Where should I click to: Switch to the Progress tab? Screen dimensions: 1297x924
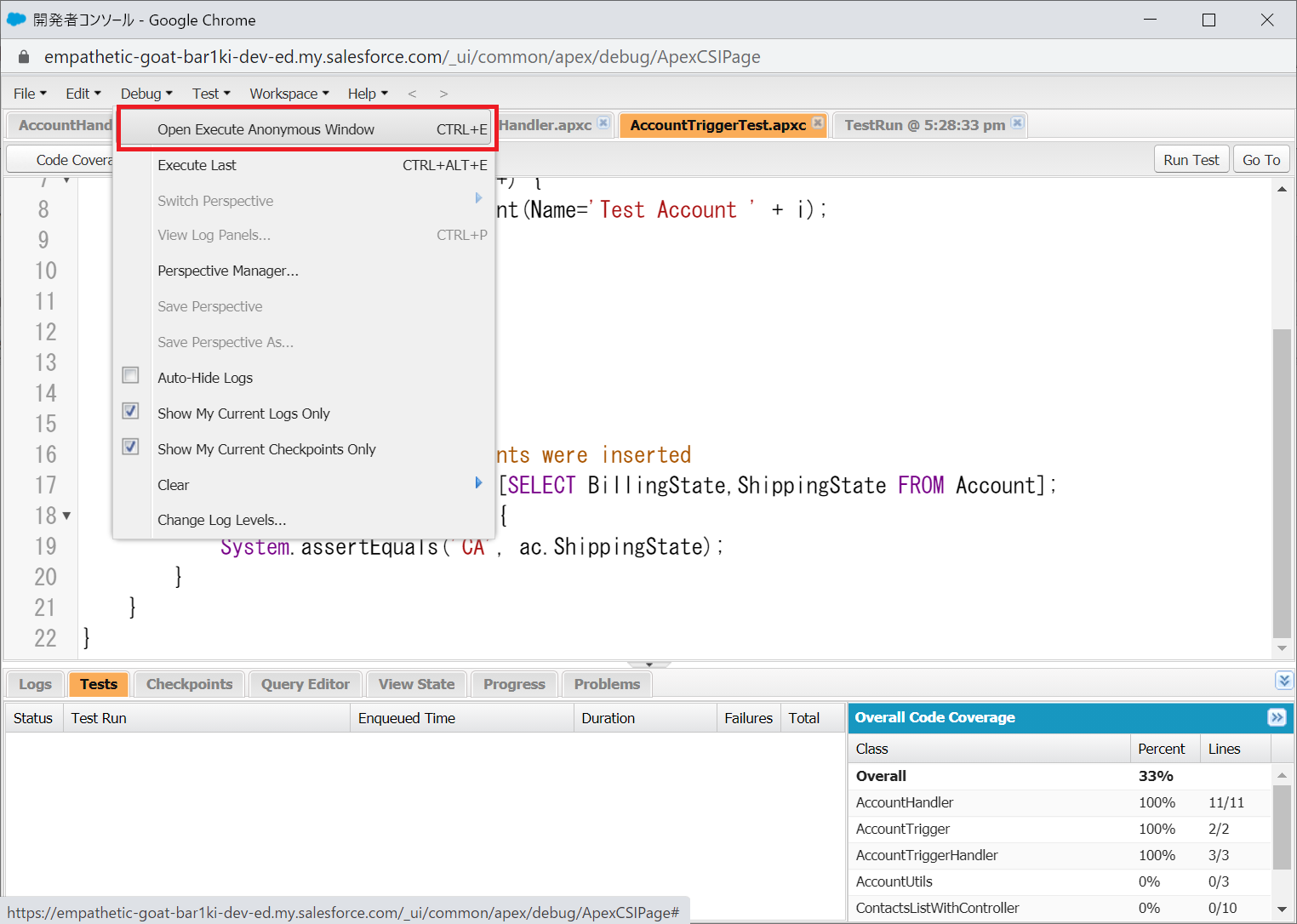tap(514, 684)
